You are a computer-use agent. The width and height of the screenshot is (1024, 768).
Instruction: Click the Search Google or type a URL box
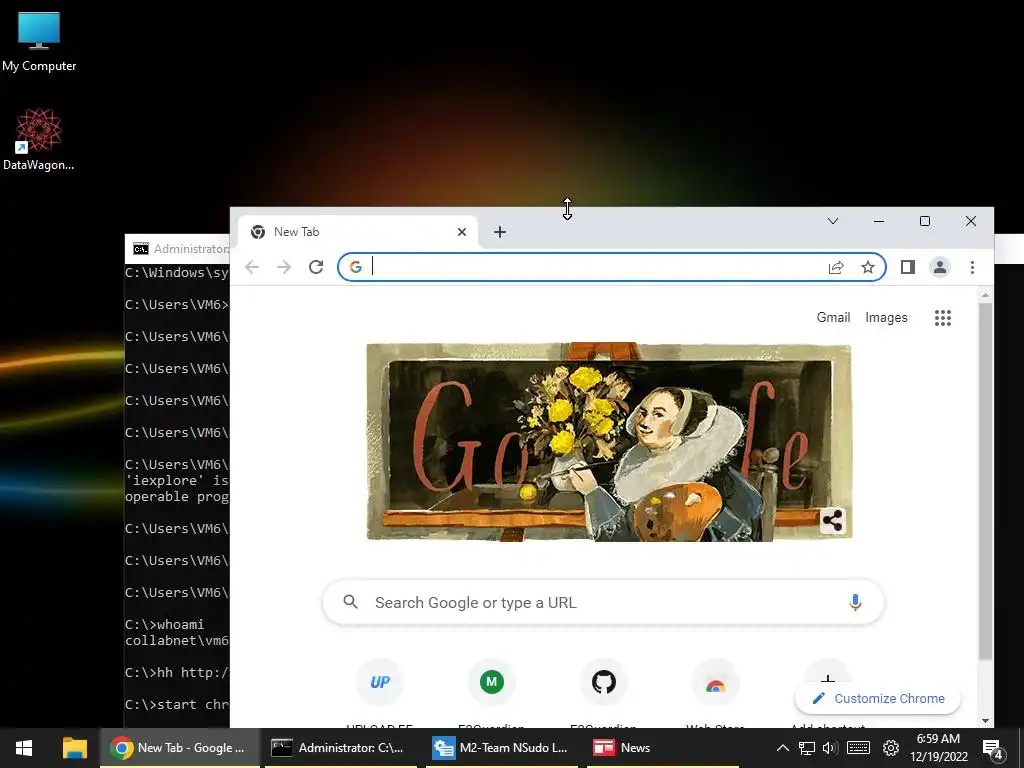coord(603,602)
